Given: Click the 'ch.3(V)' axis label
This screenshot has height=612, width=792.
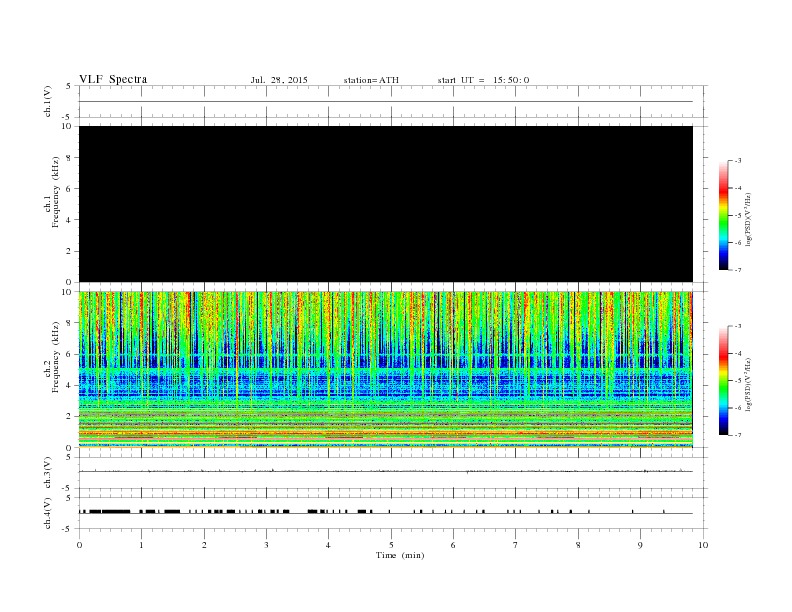Looking at the screenshot, I should pos(47,472).
